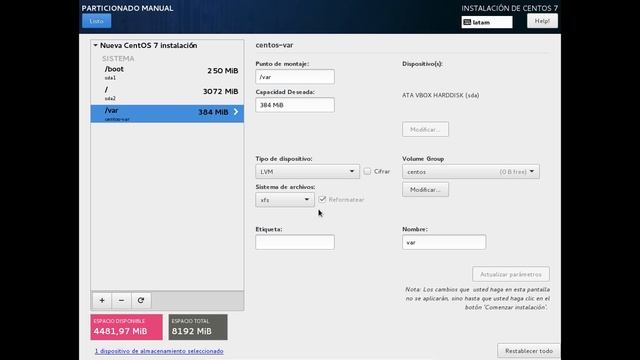The width and height of the screenshot is (640, 360).
Task: Open the storage device selected link
Action: 159,351
